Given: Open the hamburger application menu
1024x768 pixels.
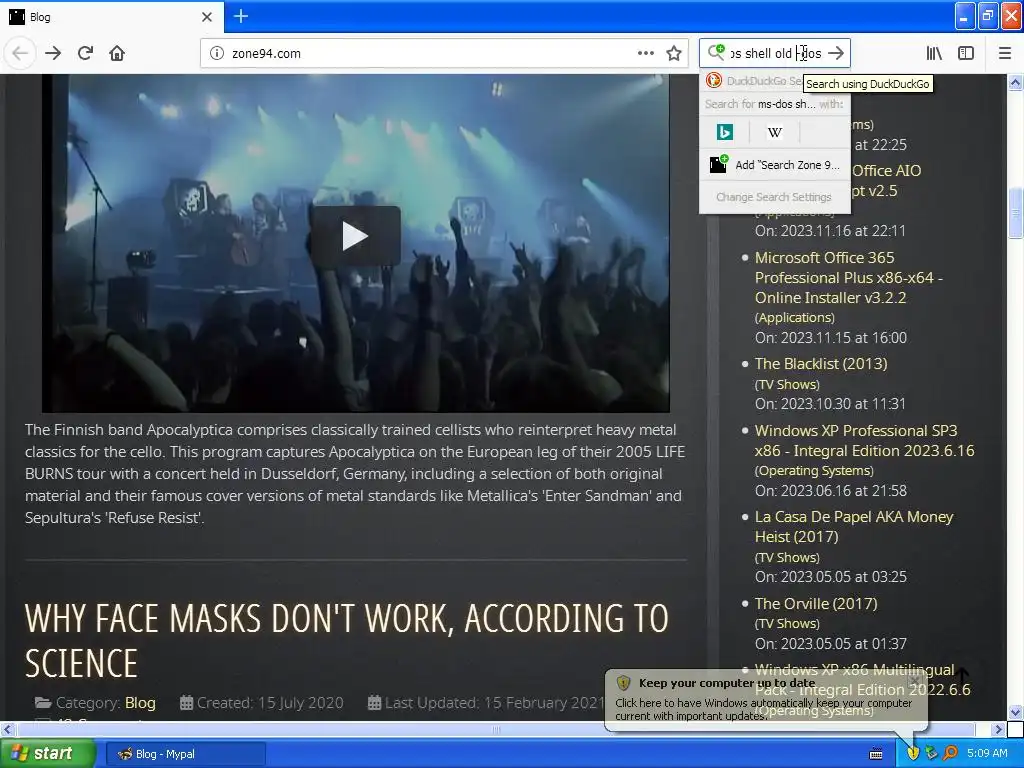Looking at the screenshot, I should tap(1004, 53).
